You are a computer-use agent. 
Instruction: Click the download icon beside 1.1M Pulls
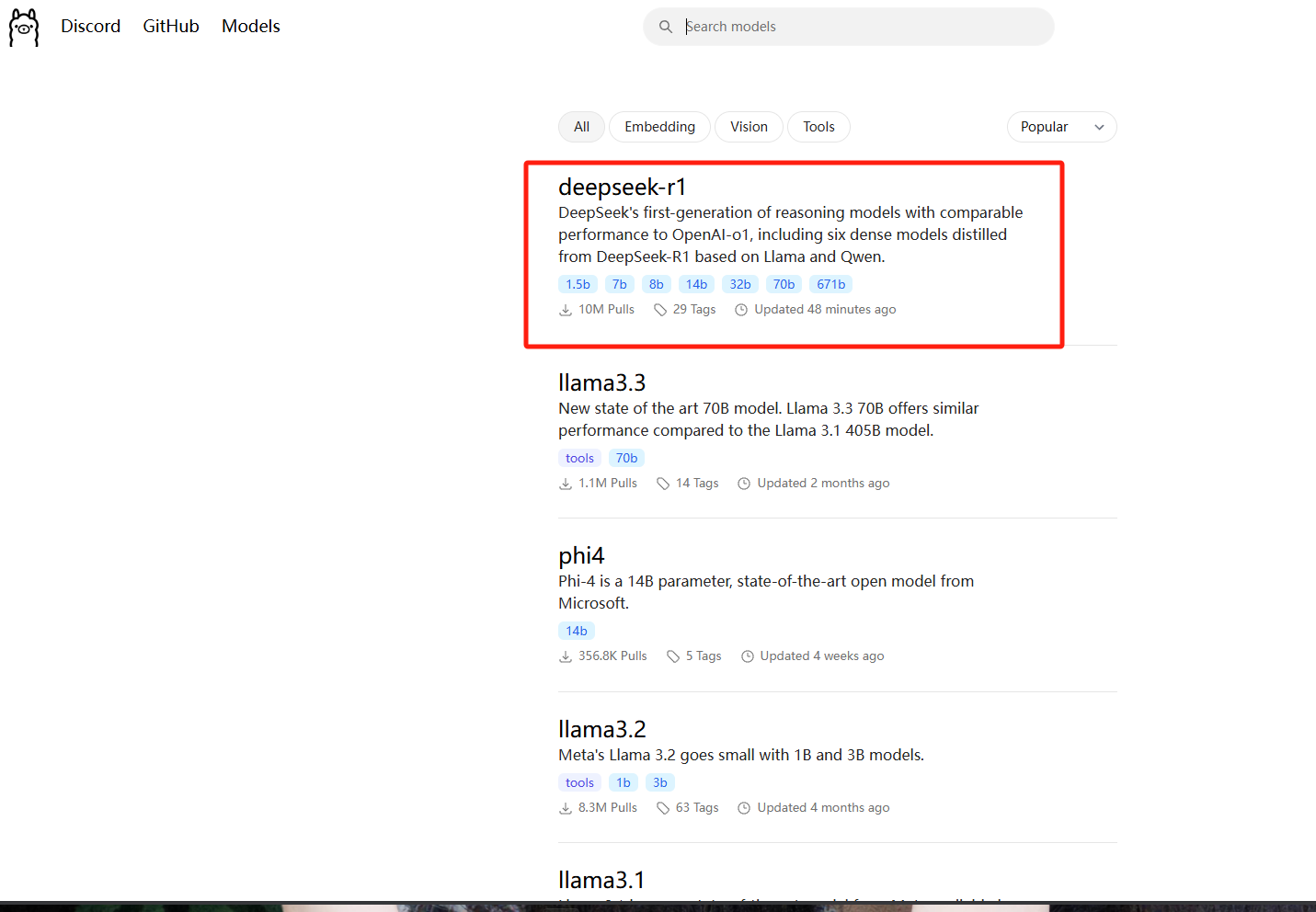pyautogui.click(x=566, y=484)
